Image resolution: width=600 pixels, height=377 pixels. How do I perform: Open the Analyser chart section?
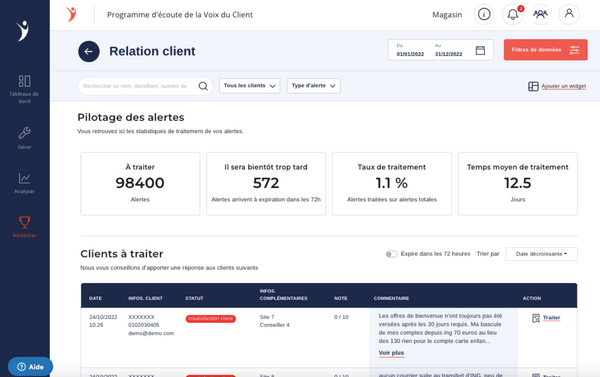point(24,183)
